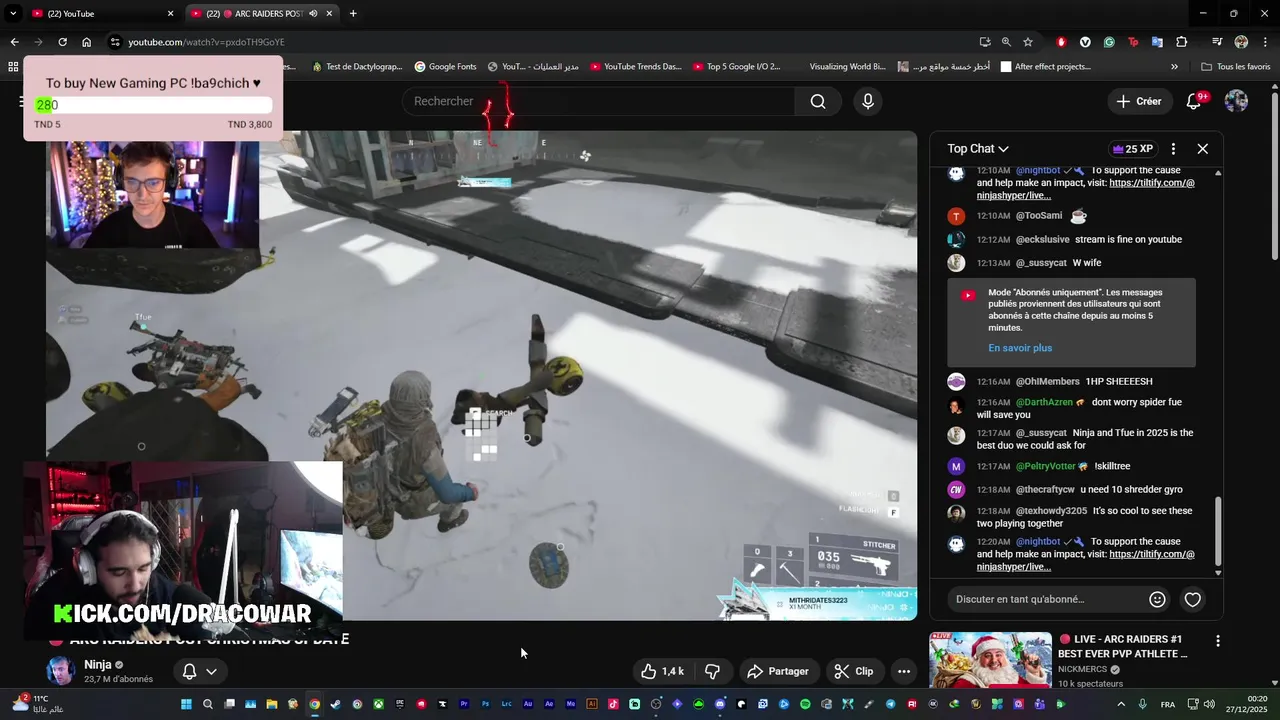This screenshot has width=1280, height=720.
Task: Open the 'Visualizing World Bi...' bookmark
Action: click(x=847, y=67)
